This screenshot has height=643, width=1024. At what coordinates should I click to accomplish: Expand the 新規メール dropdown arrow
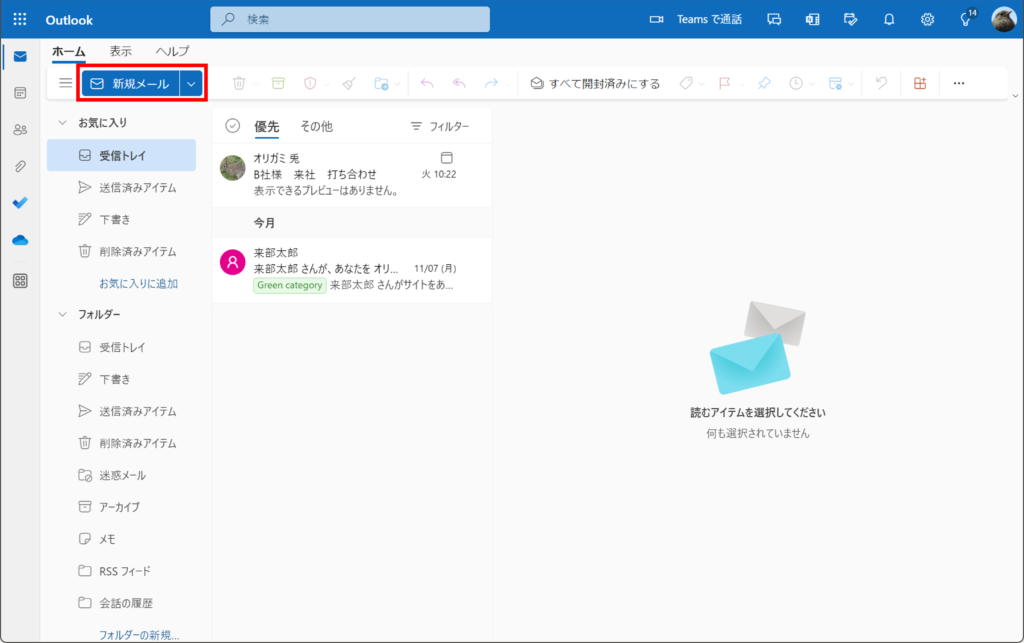pyautogui.click(x=191, y=84)
